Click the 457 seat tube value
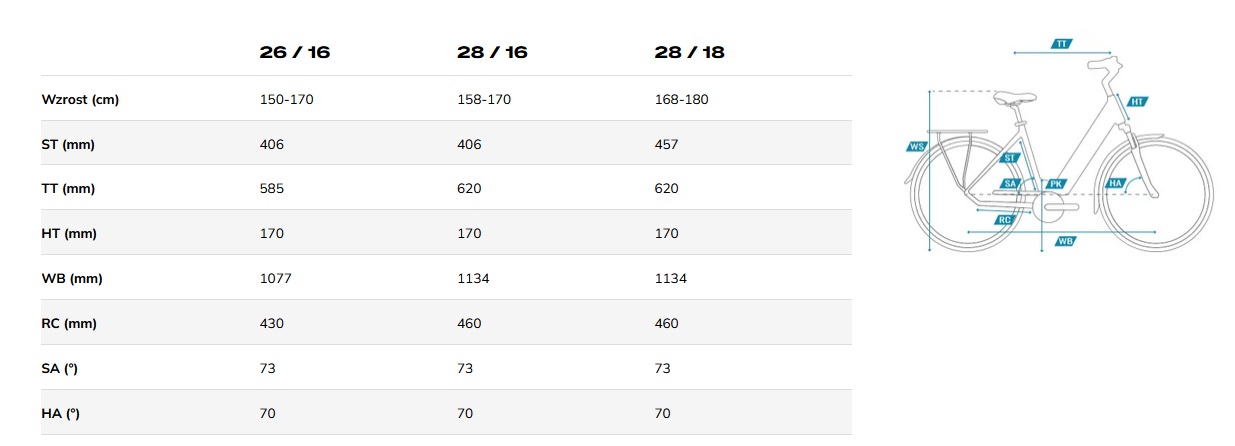The height and width of the screenshot is (446, 1235). [x=666, y=144]
